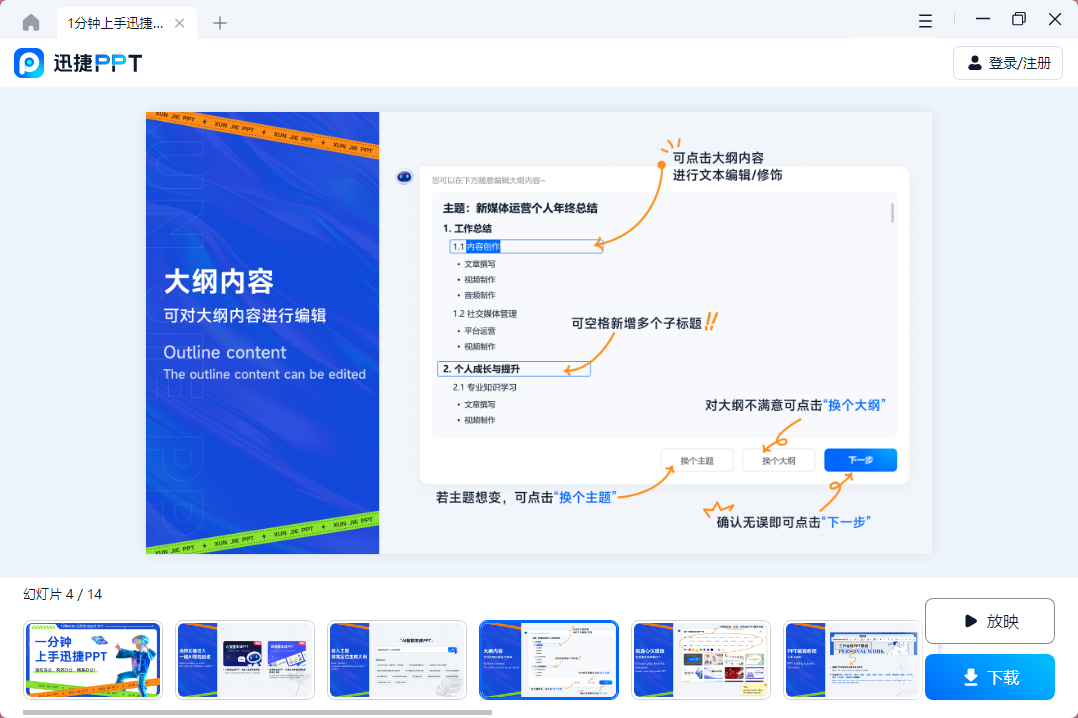Go to the home page icon
The height and width of the screenshot is (718, 1078).
point(31,23)
